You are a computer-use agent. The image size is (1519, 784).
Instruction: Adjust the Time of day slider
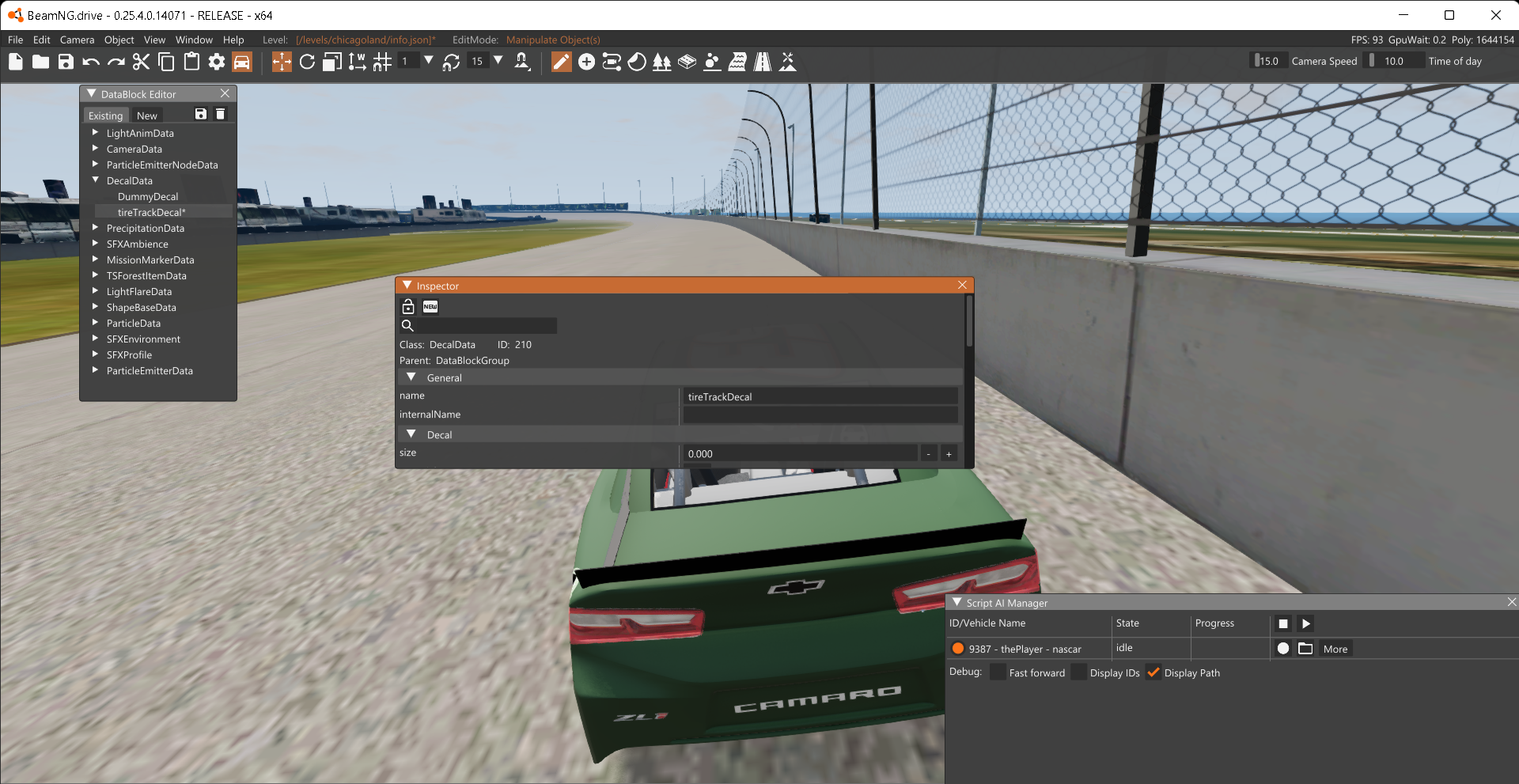1396,61
